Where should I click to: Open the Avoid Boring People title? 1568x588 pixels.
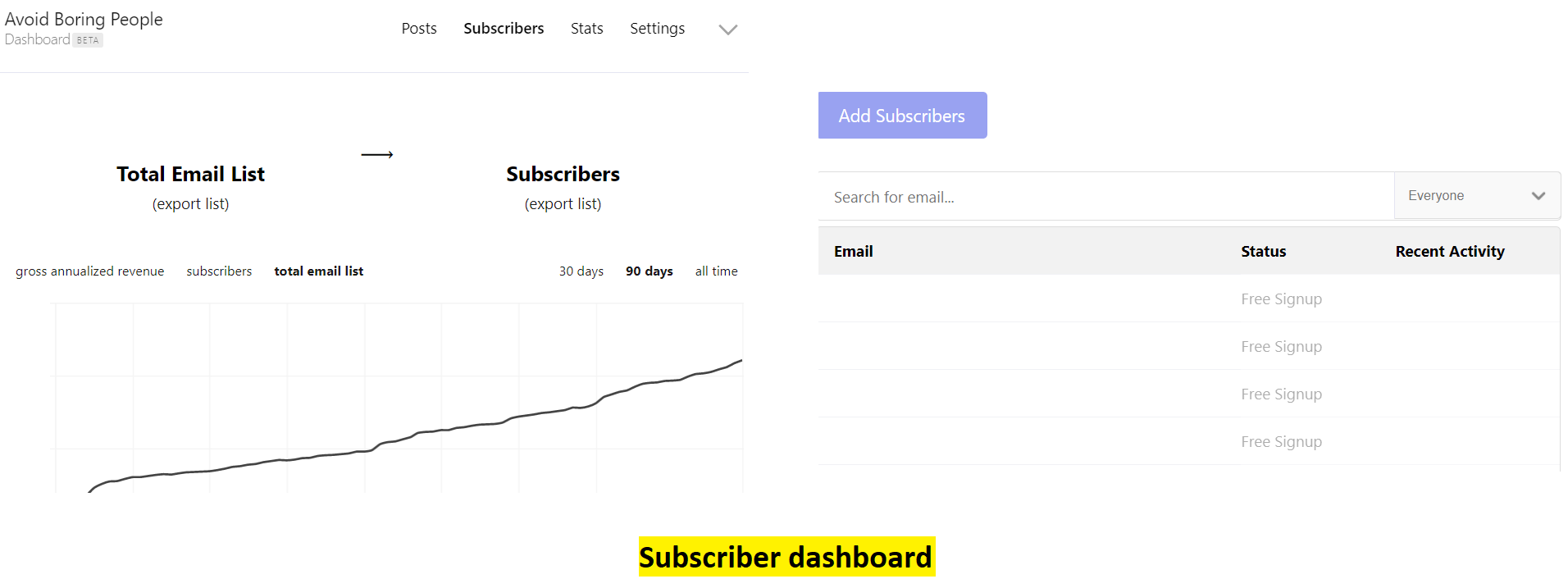click(84, 19)
